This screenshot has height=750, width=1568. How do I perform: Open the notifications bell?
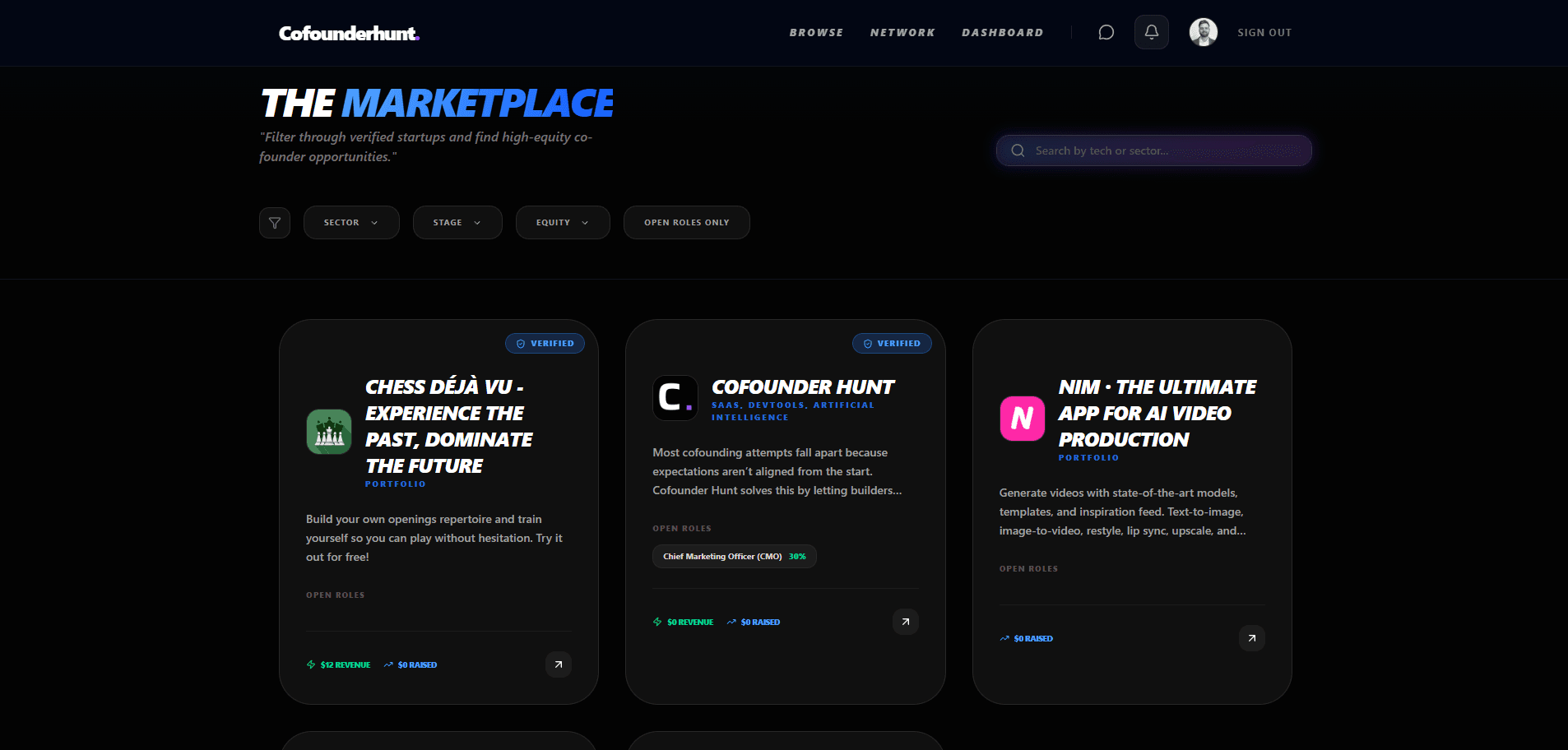1151,33
